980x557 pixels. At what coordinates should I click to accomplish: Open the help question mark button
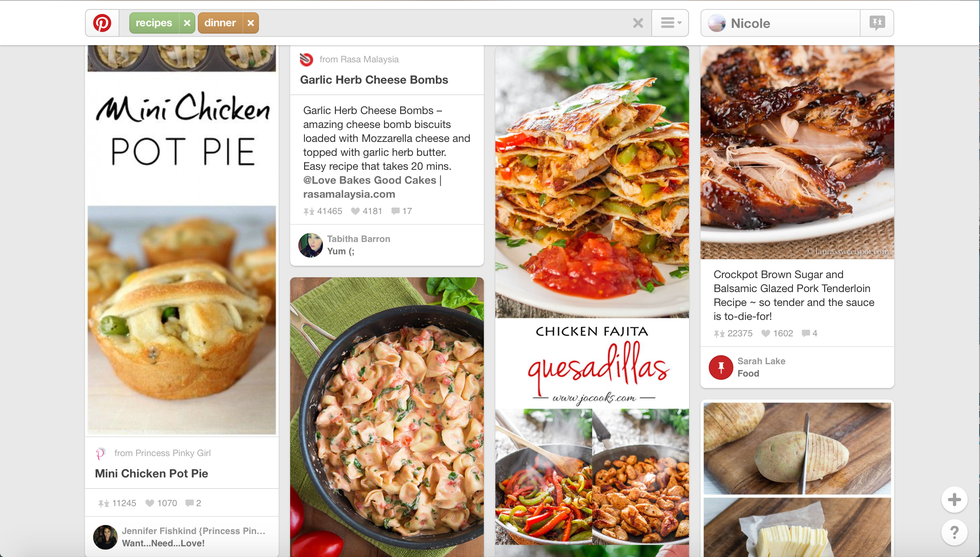[x=954, y=532]
